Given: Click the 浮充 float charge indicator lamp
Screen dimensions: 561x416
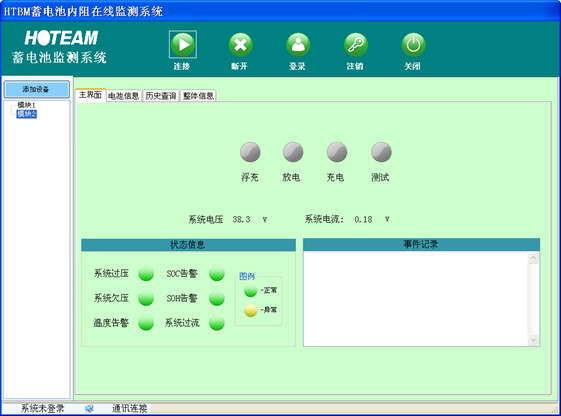Looking at the screenshot, I should pos(250,152).
